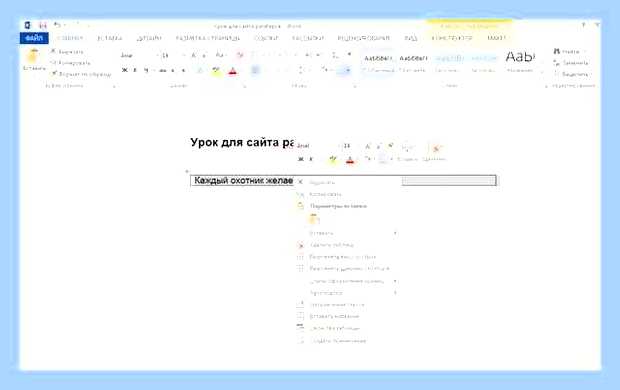The width and height of the screenshot is (620, 390).
Task: Click the red delete icon on the mini toolbar
Action: pyautogui.click(x=436, y=149)
